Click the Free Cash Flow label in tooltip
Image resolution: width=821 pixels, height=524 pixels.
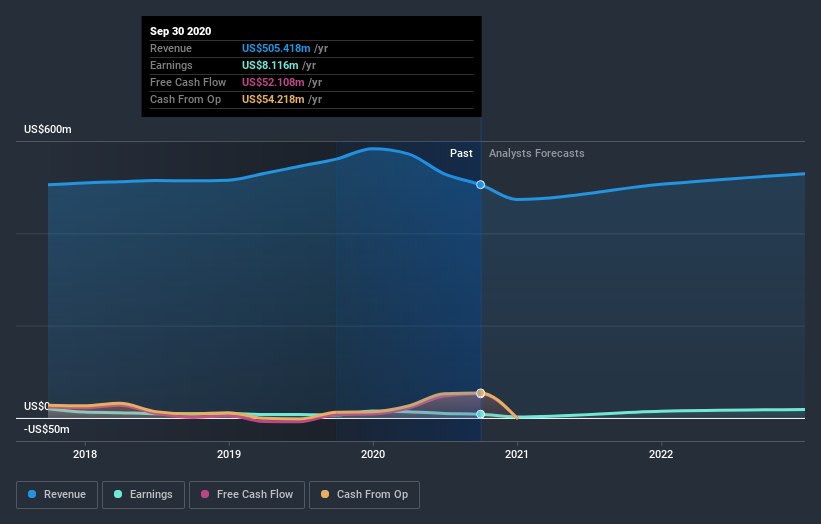(x=188, y=82)
